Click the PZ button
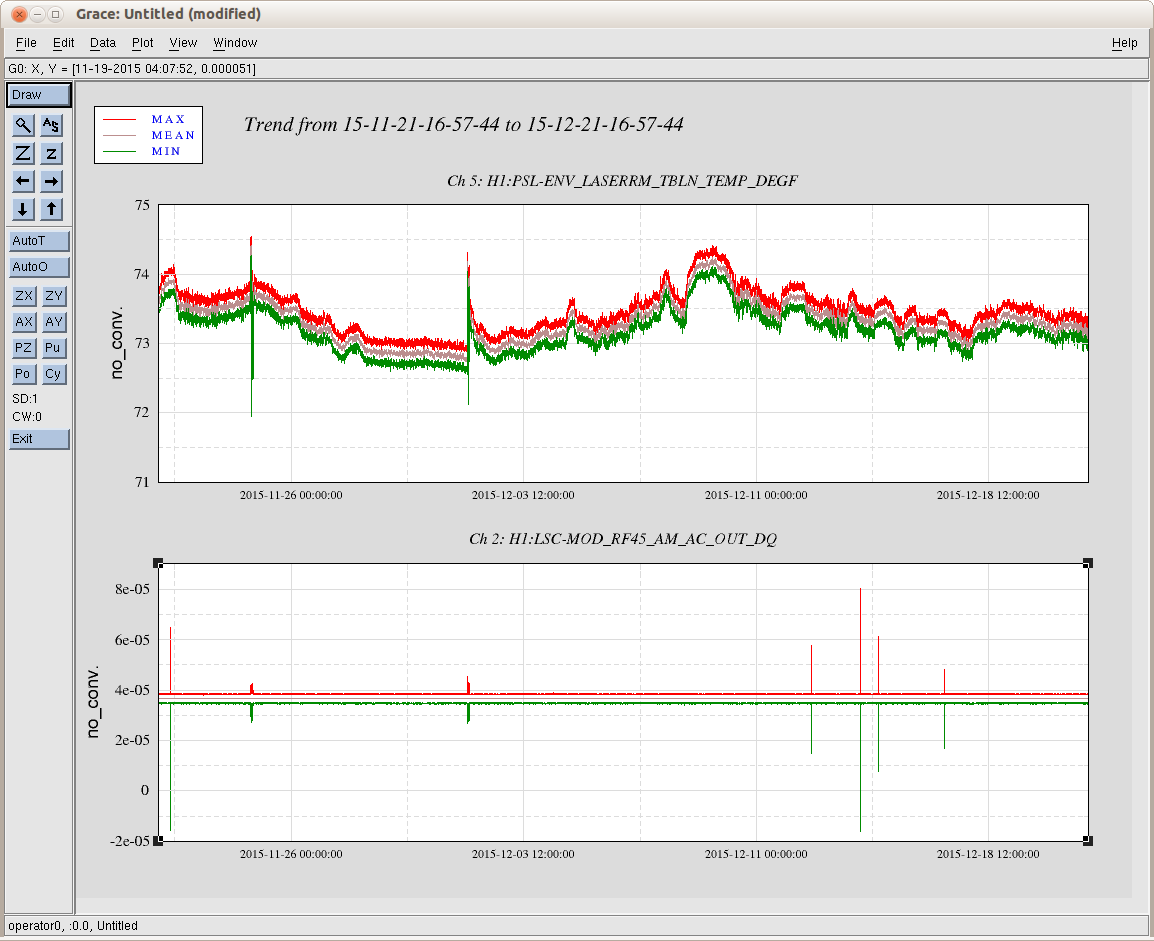Viewport: 1154px width, 941px height. [24, 348]
